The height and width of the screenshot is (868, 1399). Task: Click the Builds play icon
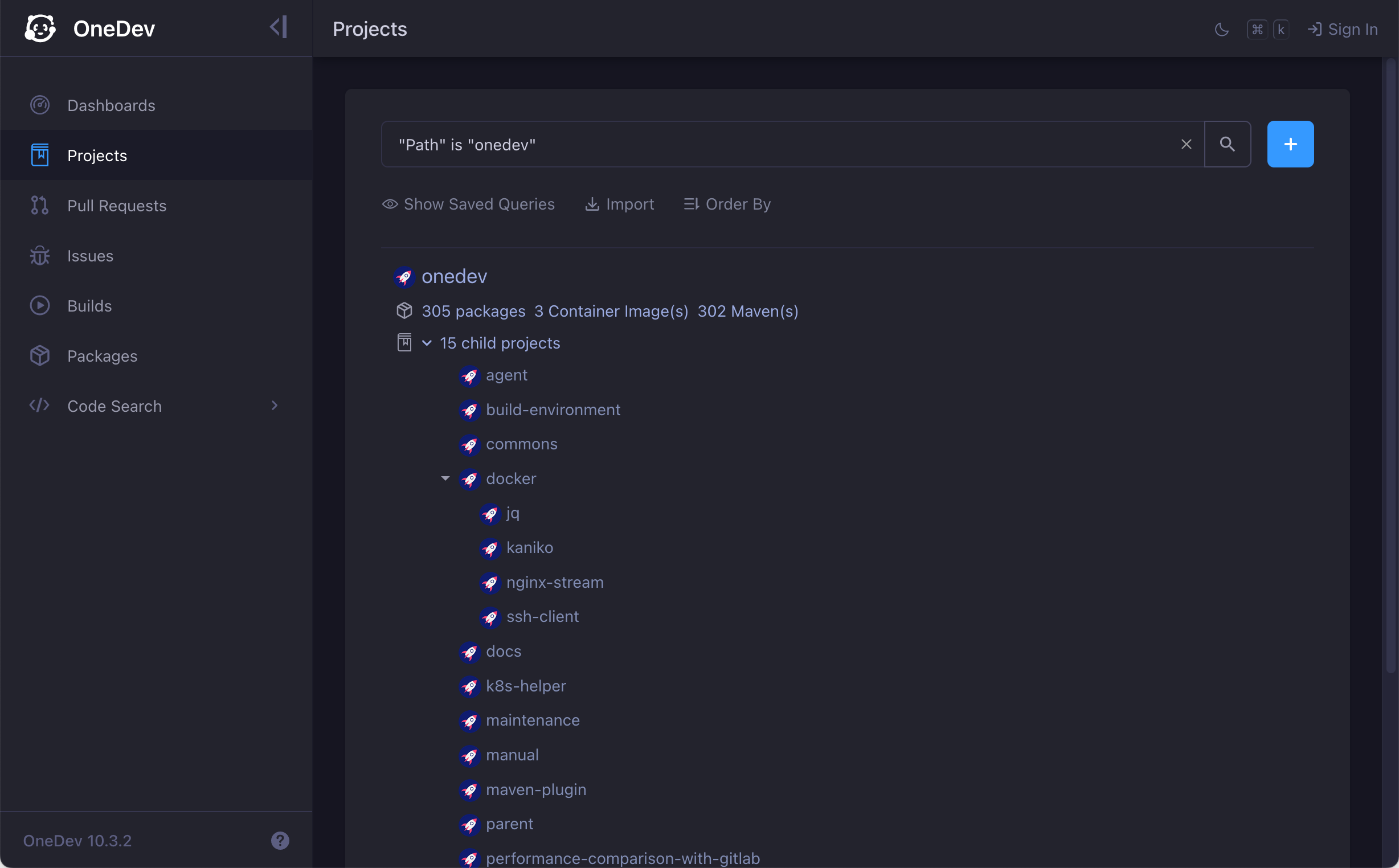coord(39,305)
